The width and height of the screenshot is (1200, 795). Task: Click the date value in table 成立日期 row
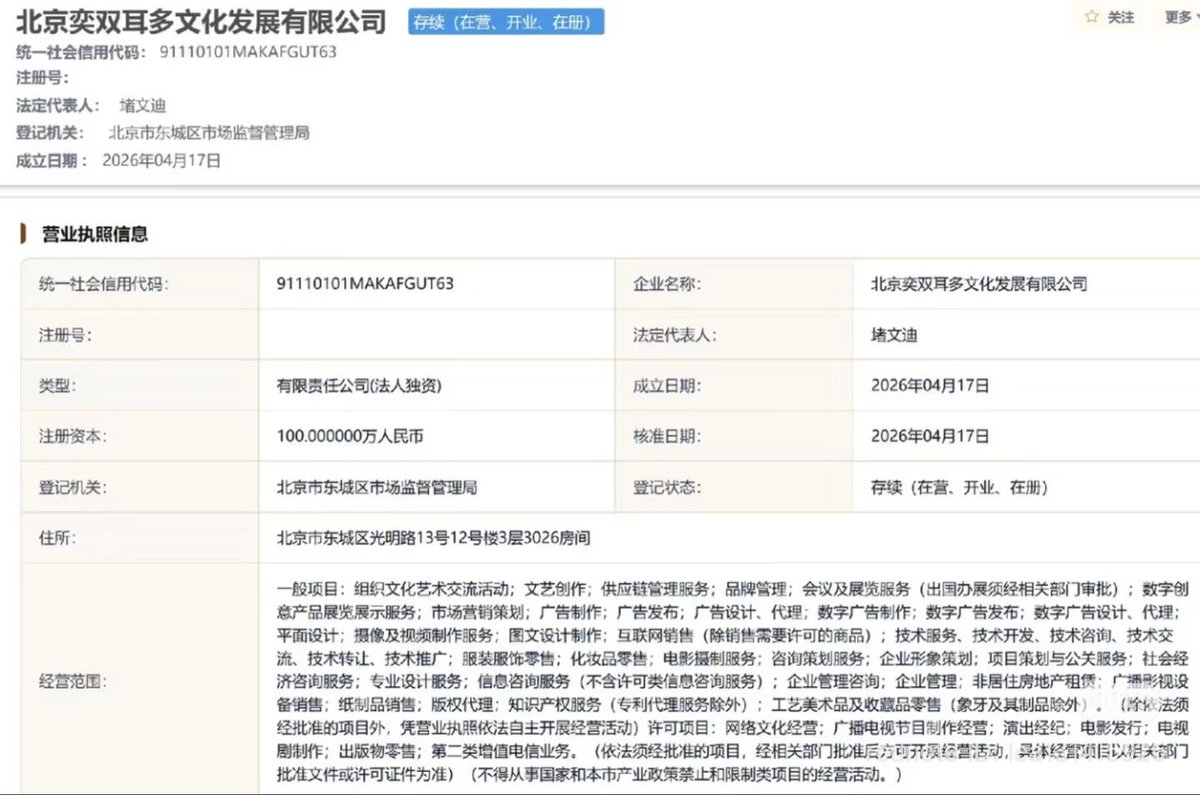(x=930, y=386)
